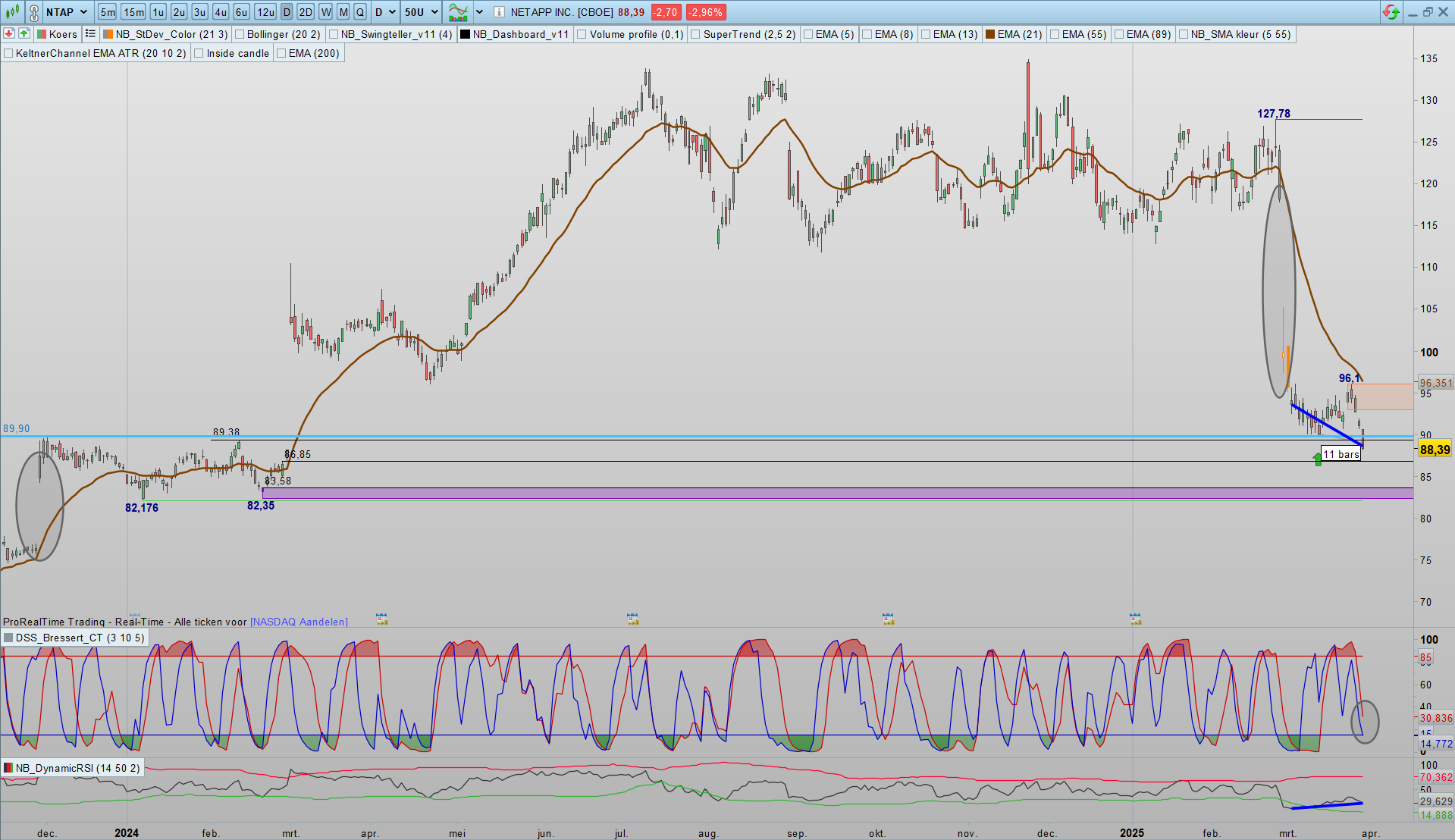Enable EMA (200) checkbox
The height and width of the screenshot is (840, 1455).
[x=281, y=53]
